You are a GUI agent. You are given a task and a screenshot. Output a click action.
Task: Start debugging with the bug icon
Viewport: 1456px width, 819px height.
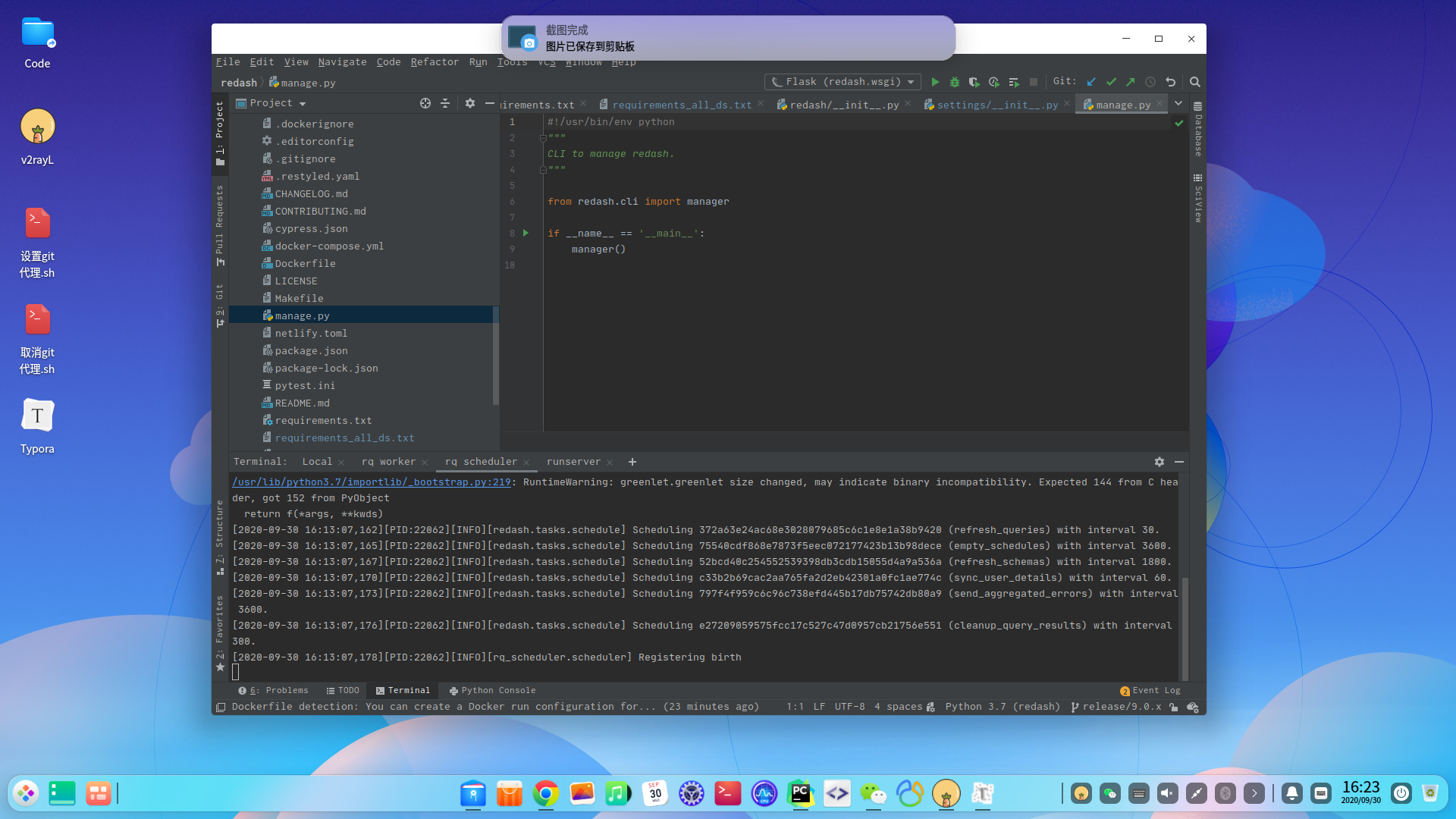click(955, 82)
